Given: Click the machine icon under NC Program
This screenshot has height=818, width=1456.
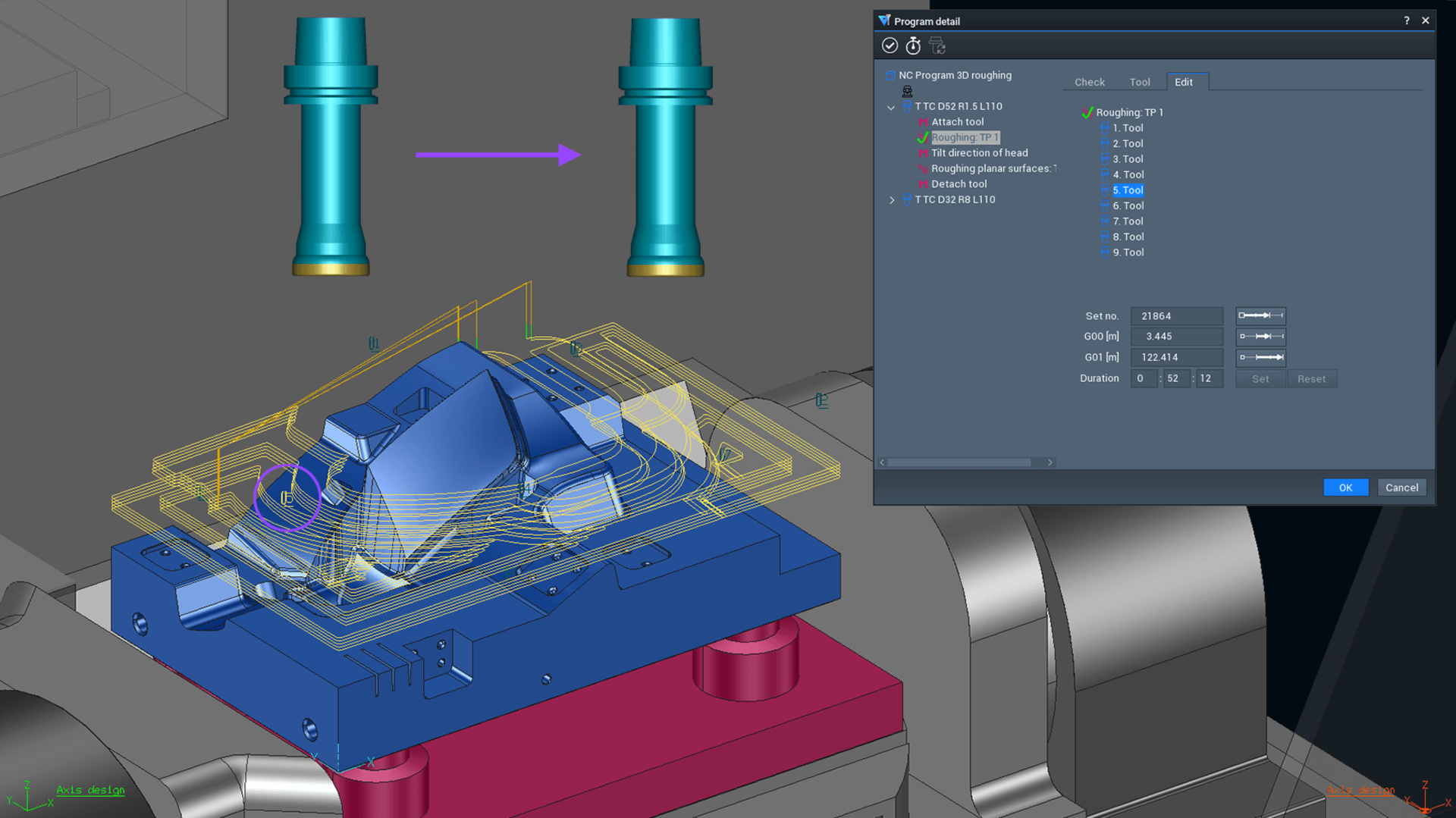Looking at the screenshot, I should [x=907, y=91].
